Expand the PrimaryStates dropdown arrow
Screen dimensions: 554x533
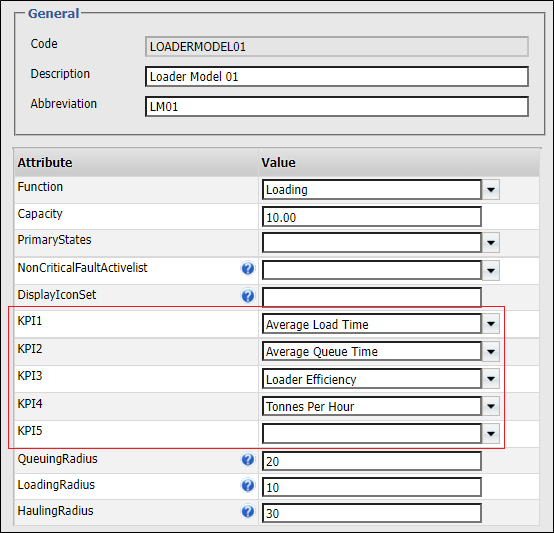tap(490, 243)
